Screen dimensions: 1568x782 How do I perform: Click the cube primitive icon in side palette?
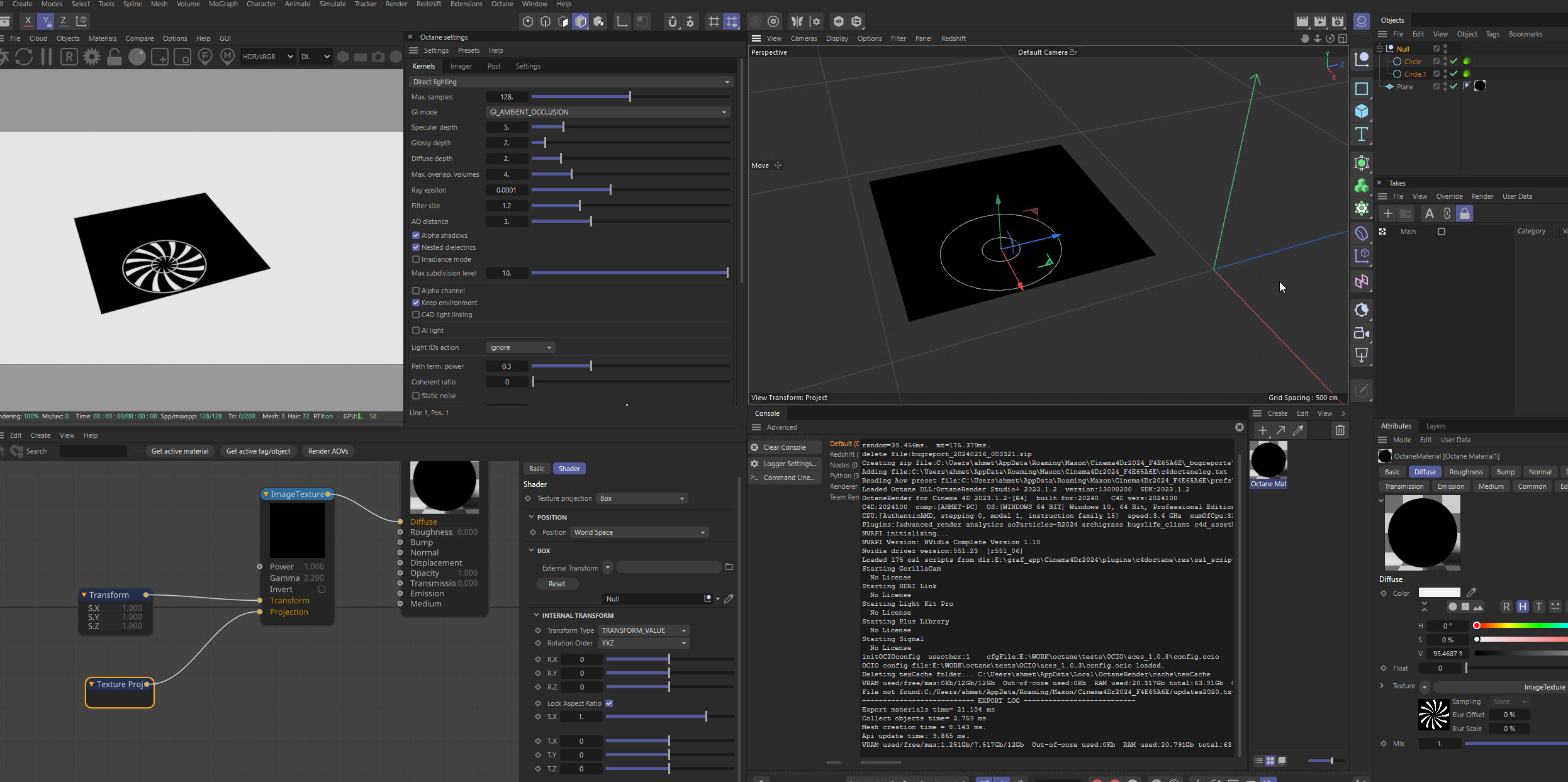pyautogui.click(x=1362, y=111)
